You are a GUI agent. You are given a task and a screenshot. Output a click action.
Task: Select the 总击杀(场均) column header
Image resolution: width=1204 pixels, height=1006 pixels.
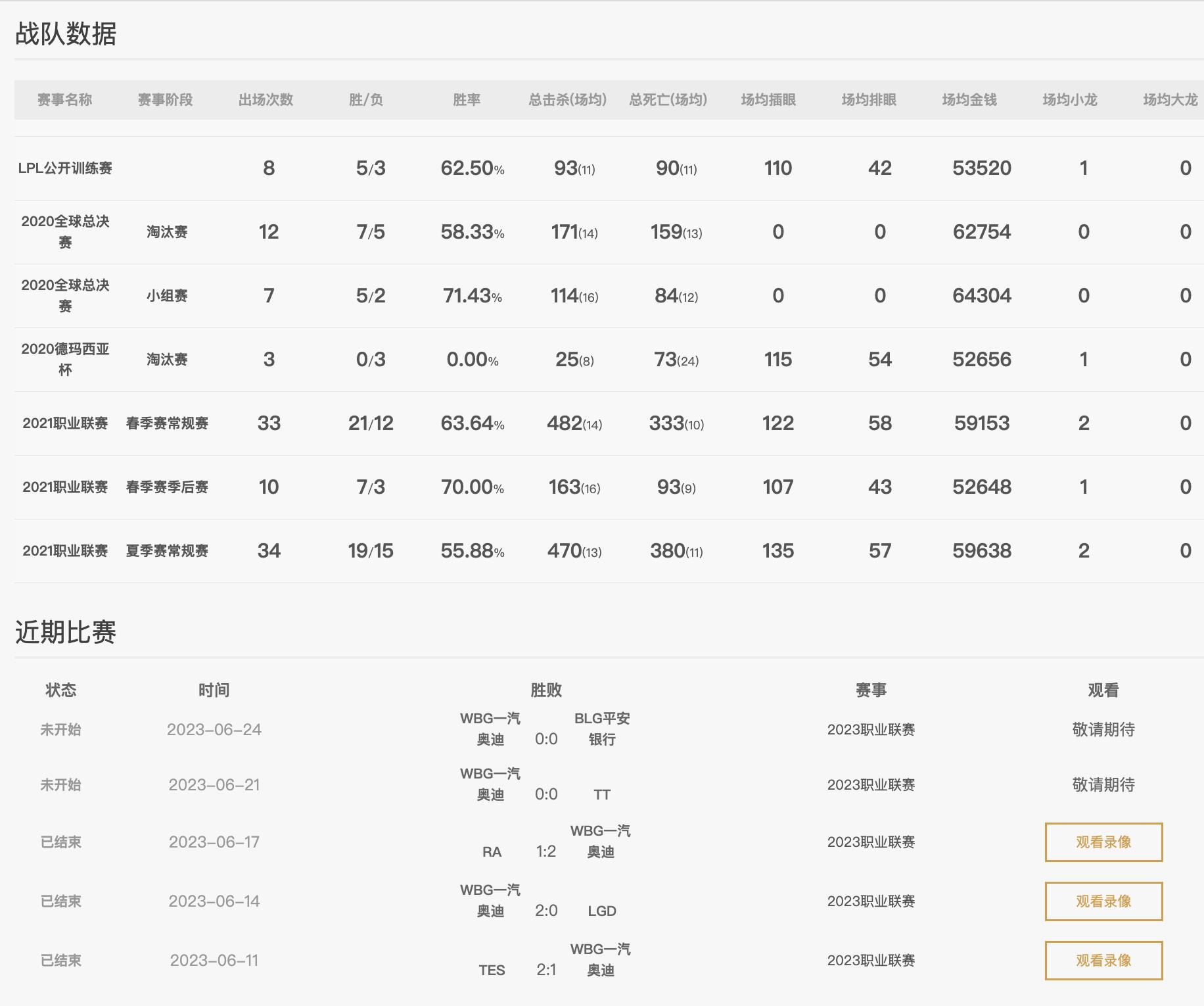tap(567, 100)
